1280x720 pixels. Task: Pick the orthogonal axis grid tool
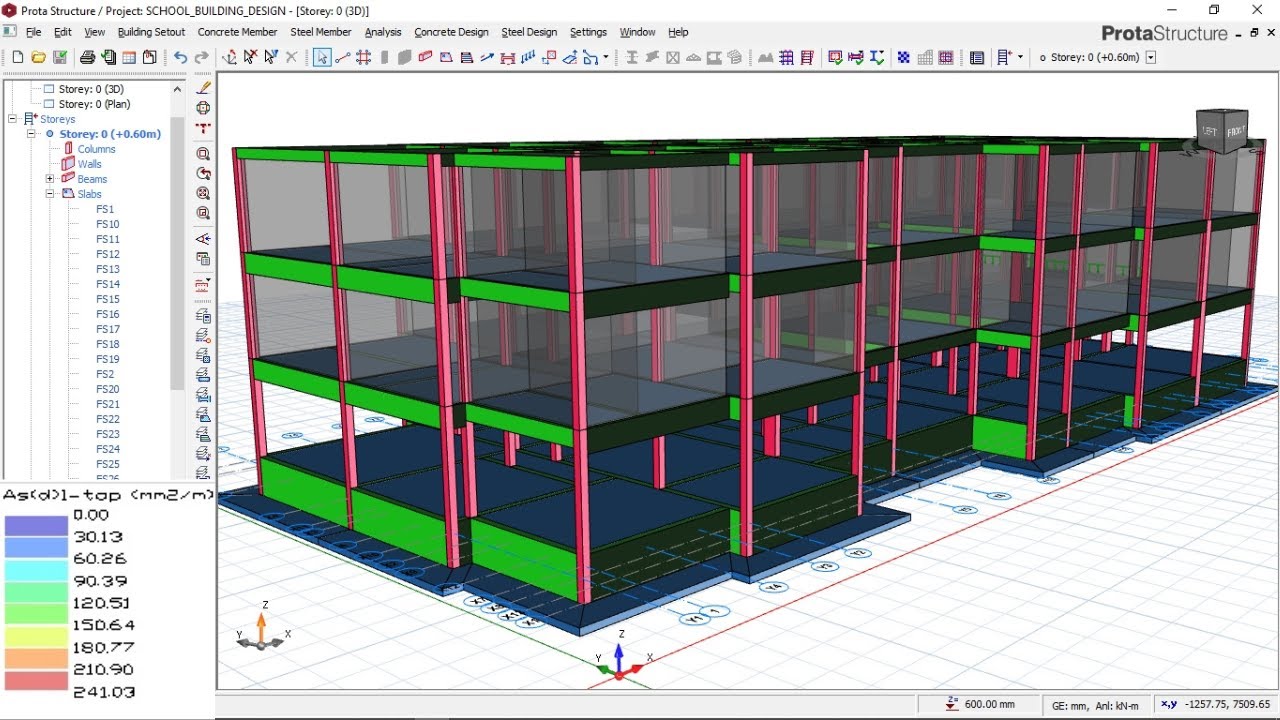click(364, 57)
